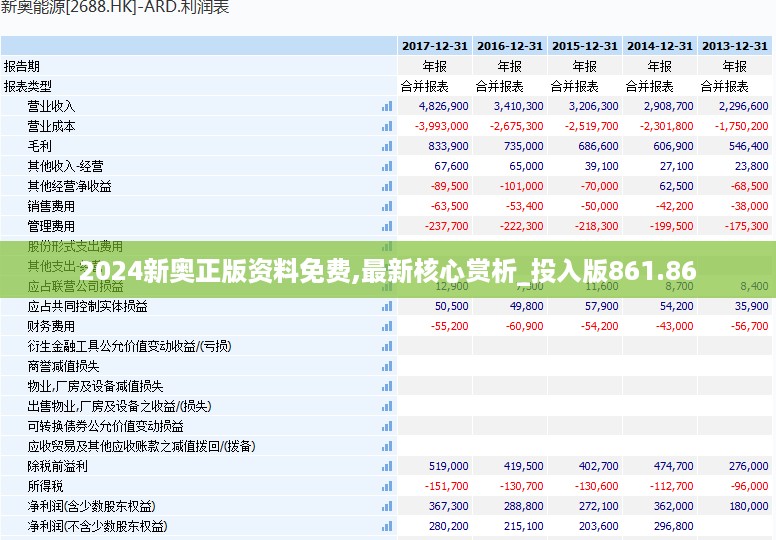This screenshot has width=776, height=540.
Task: Click finance cost value -60,900
Action: 525,326
